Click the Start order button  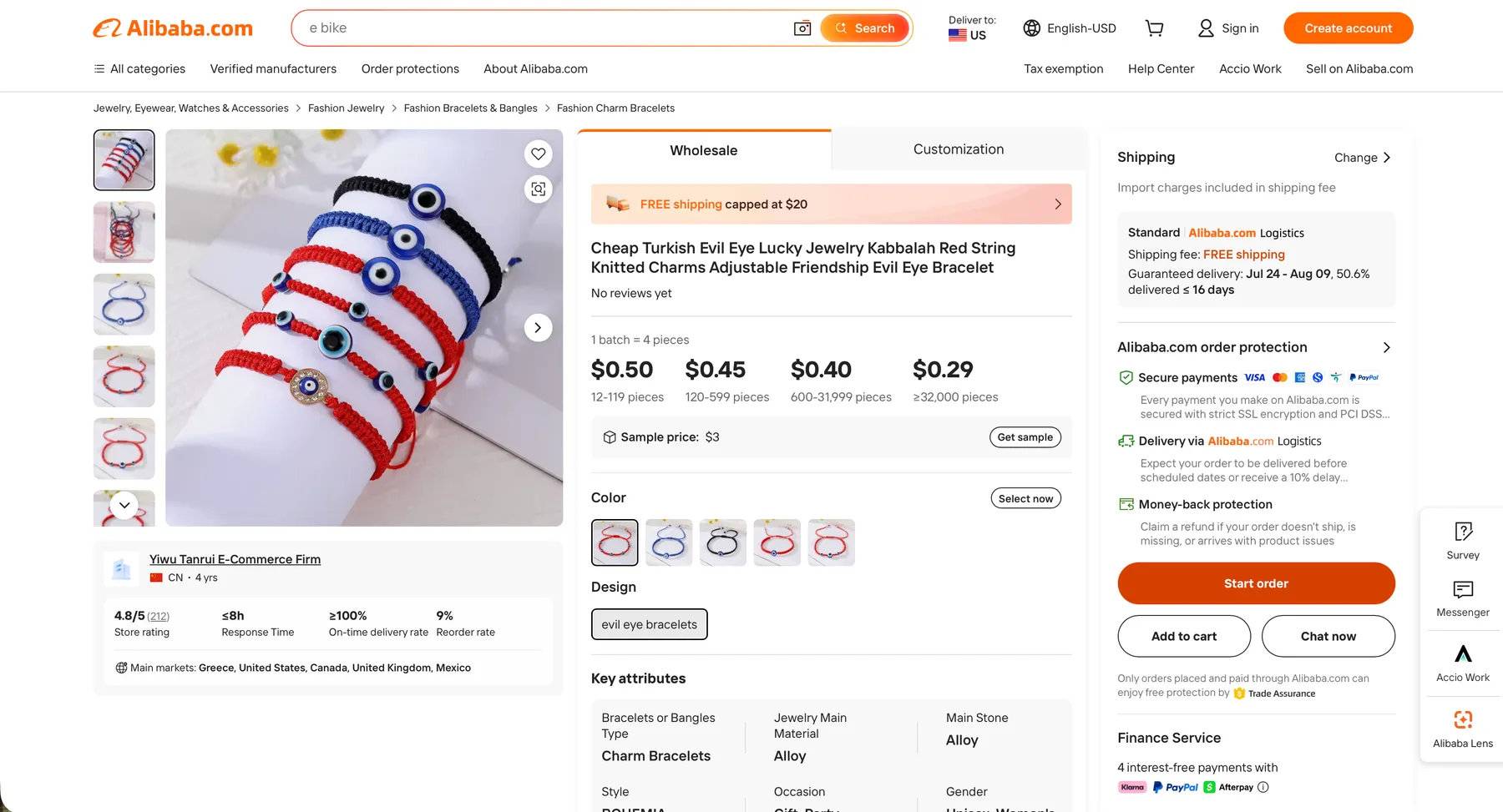pyautogui.click(x=1256, y=583)
